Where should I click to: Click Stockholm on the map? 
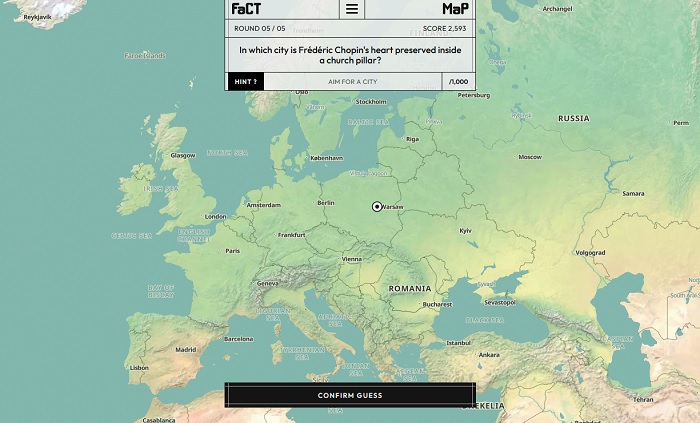[371, 102]
